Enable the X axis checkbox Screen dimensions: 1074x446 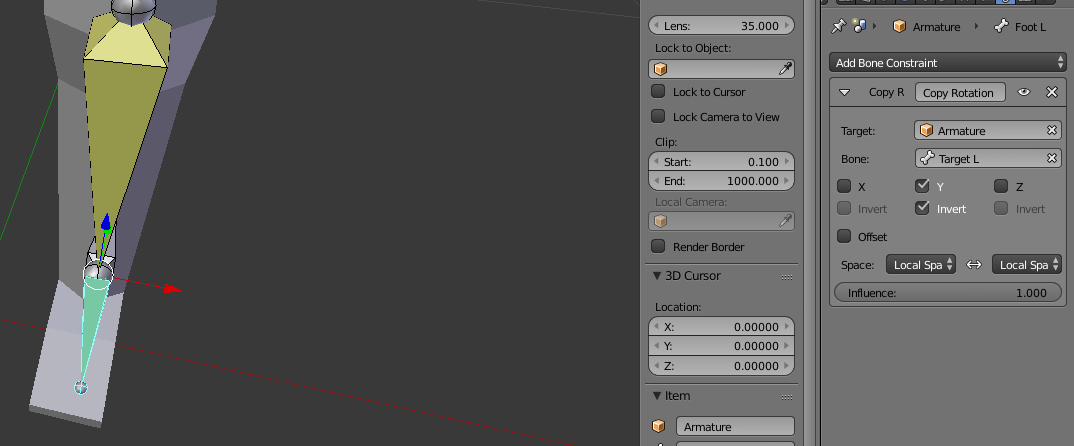pyautogui.click(x=845, y=186)
